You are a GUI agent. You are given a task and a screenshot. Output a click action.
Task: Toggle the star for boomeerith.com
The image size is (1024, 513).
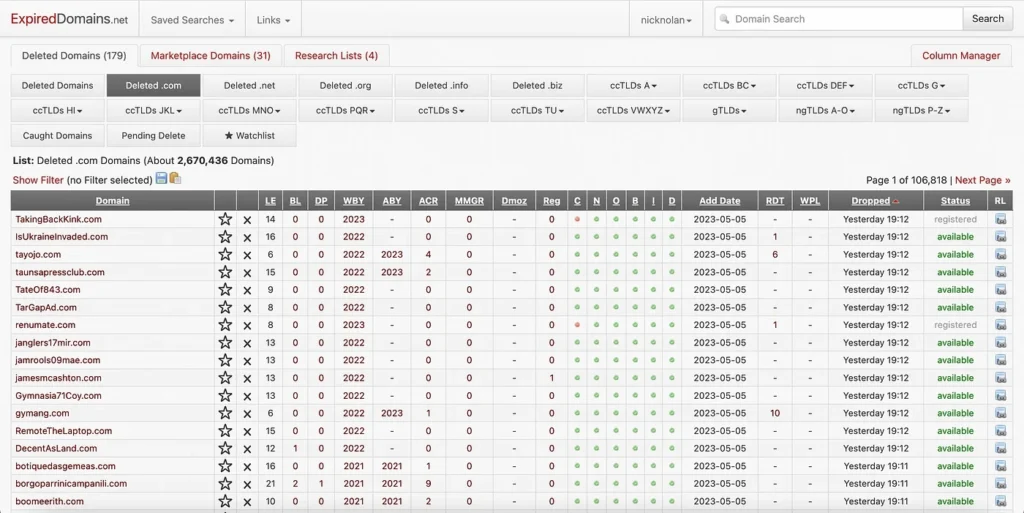click(x=225, y=501)
